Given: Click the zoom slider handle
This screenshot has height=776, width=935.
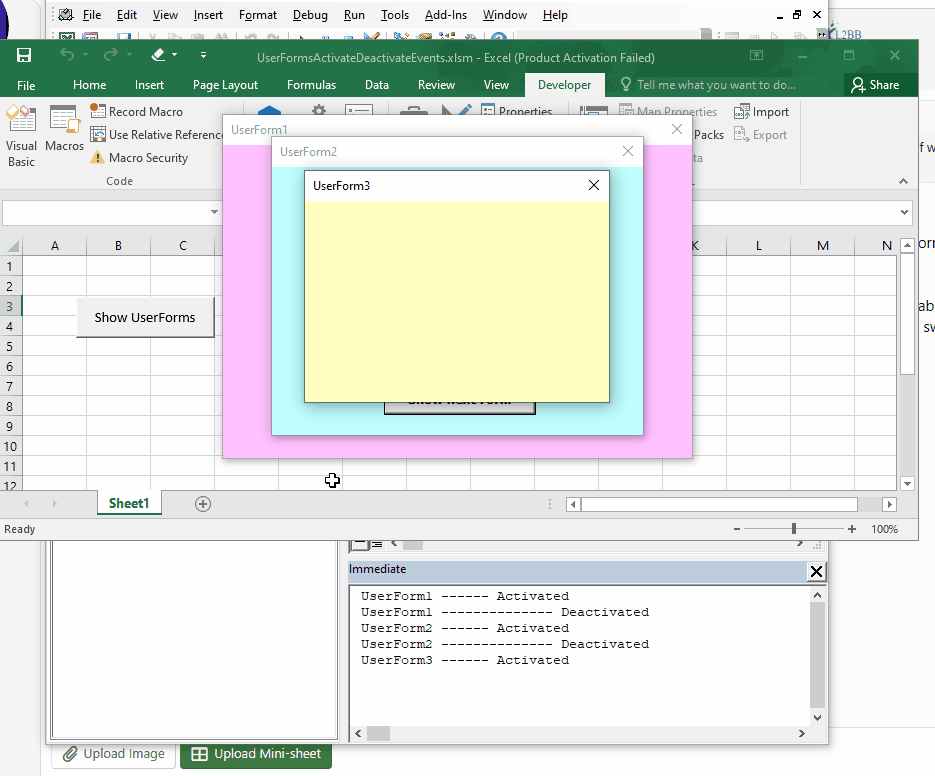Looking at the screenshot, I should tap(794, 529).
